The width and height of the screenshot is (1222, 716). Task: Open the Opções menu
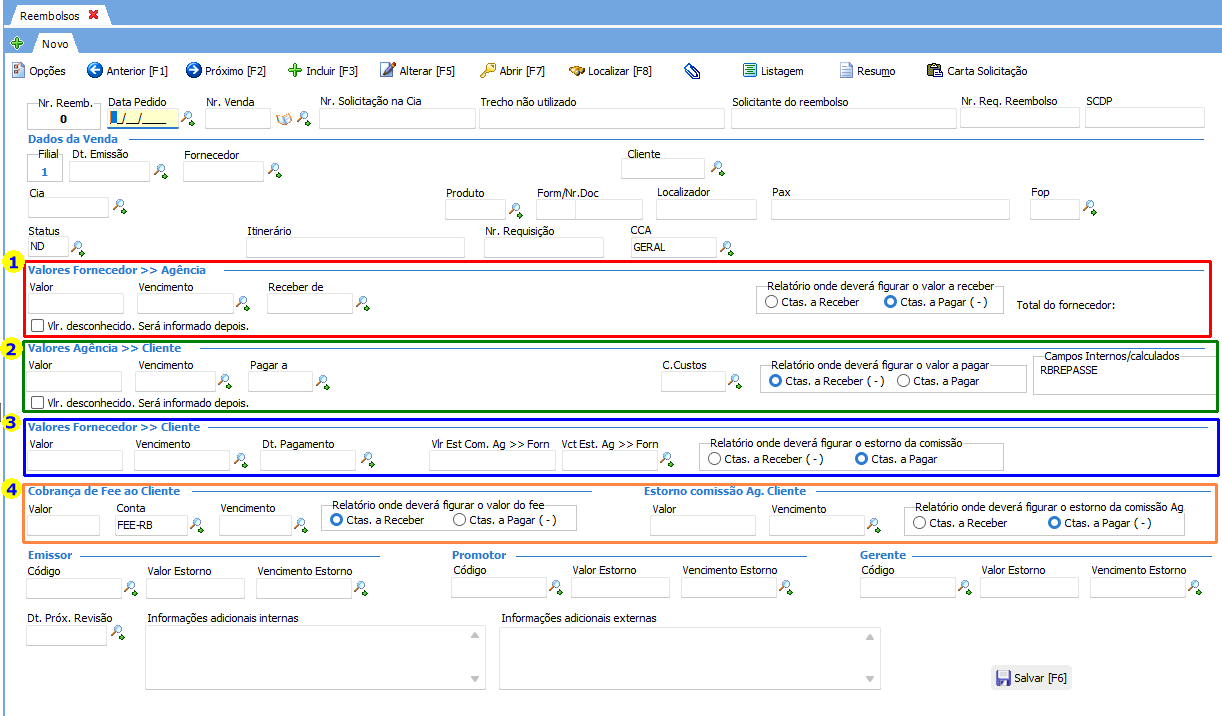(x=39, y=71)
